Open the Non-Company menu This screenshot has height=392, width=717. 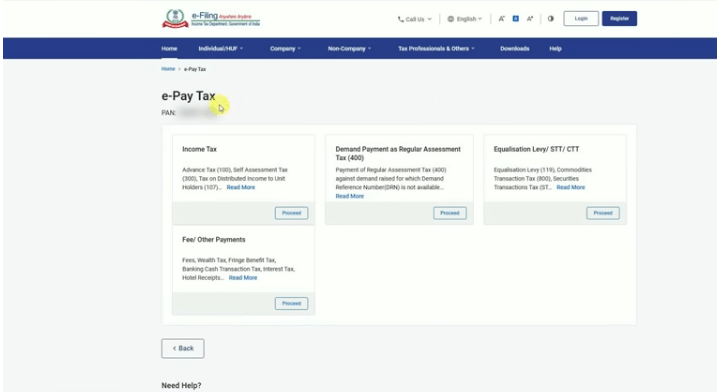tap(349, 48)
